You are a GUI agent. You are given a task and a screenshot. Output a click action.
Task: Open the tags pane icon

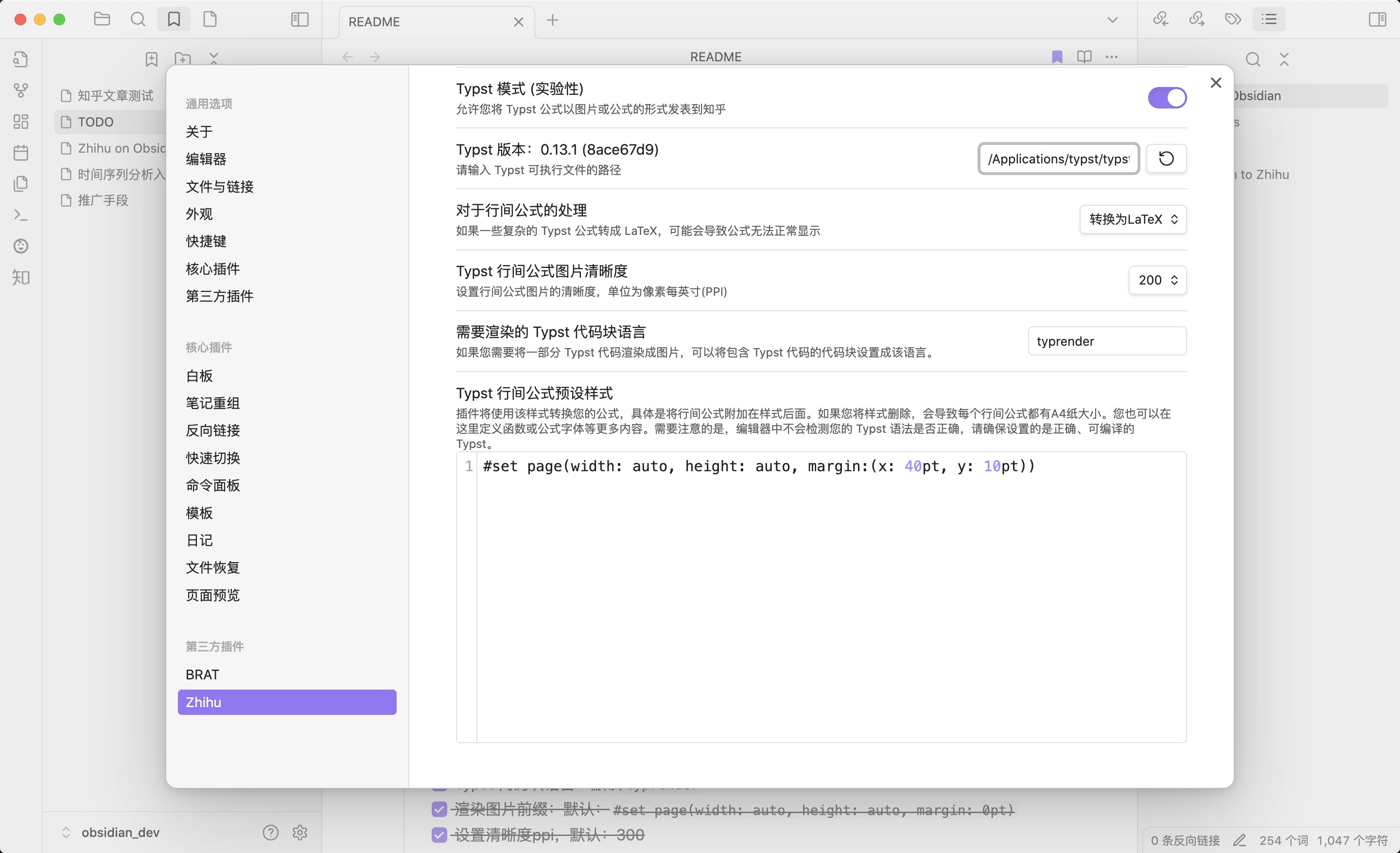1232,20
